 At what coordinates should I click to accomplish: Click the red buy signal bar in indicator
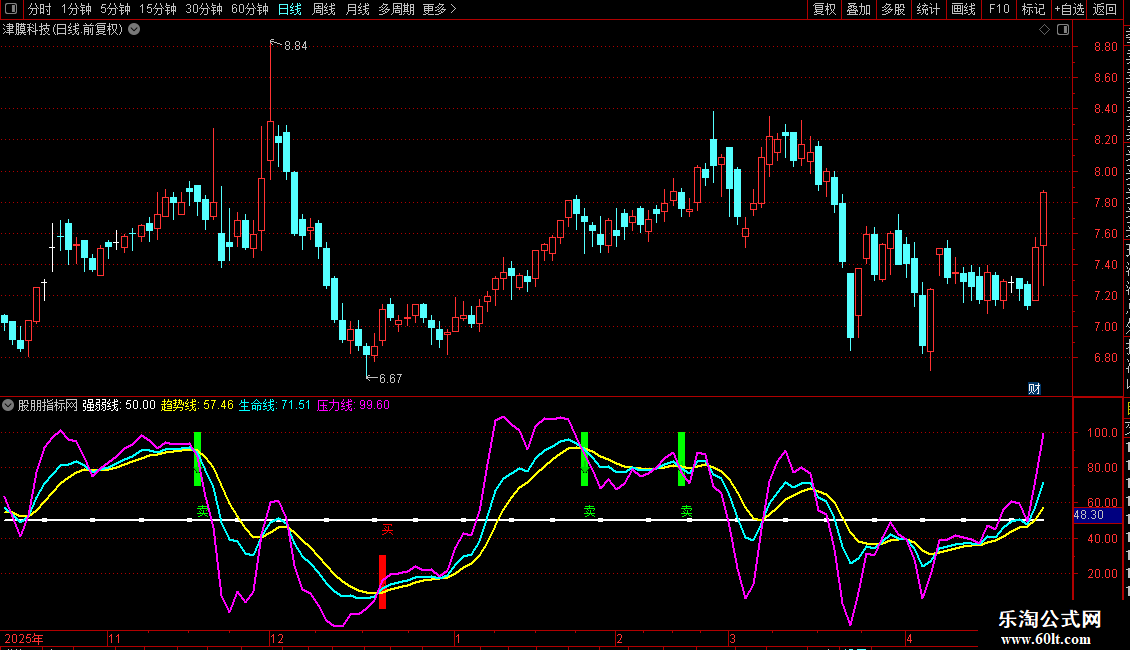[x=382, y=582]
